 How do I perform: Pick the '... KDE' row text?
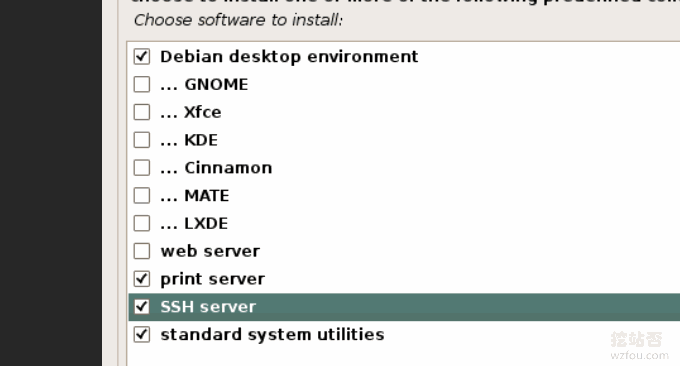pyautogui.click(x=189, y=140)
